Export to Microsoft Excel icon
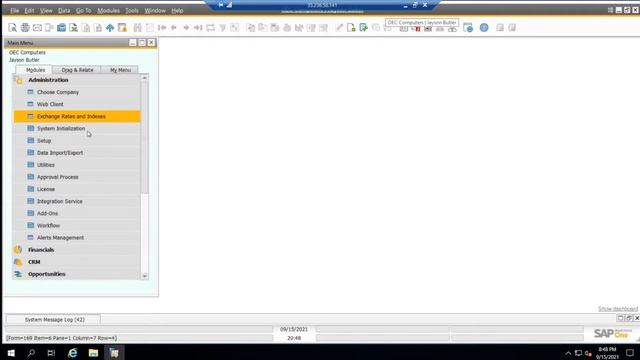Viewport: 640px width, 360px height. [73, 28]
